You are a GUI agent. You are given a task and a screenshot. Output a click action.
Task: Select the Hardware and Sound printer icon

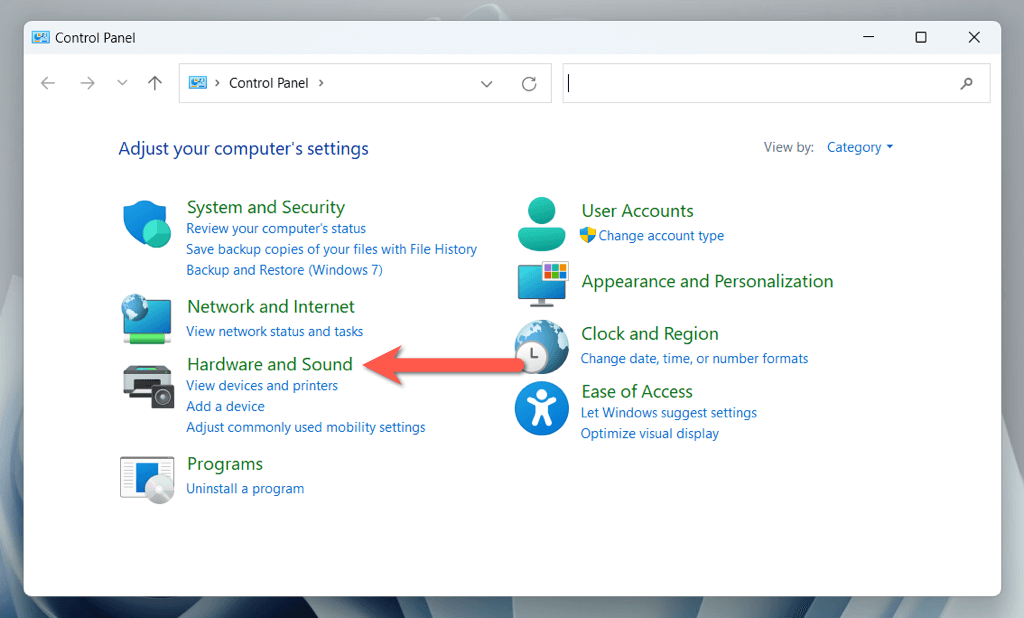[147, 383]
